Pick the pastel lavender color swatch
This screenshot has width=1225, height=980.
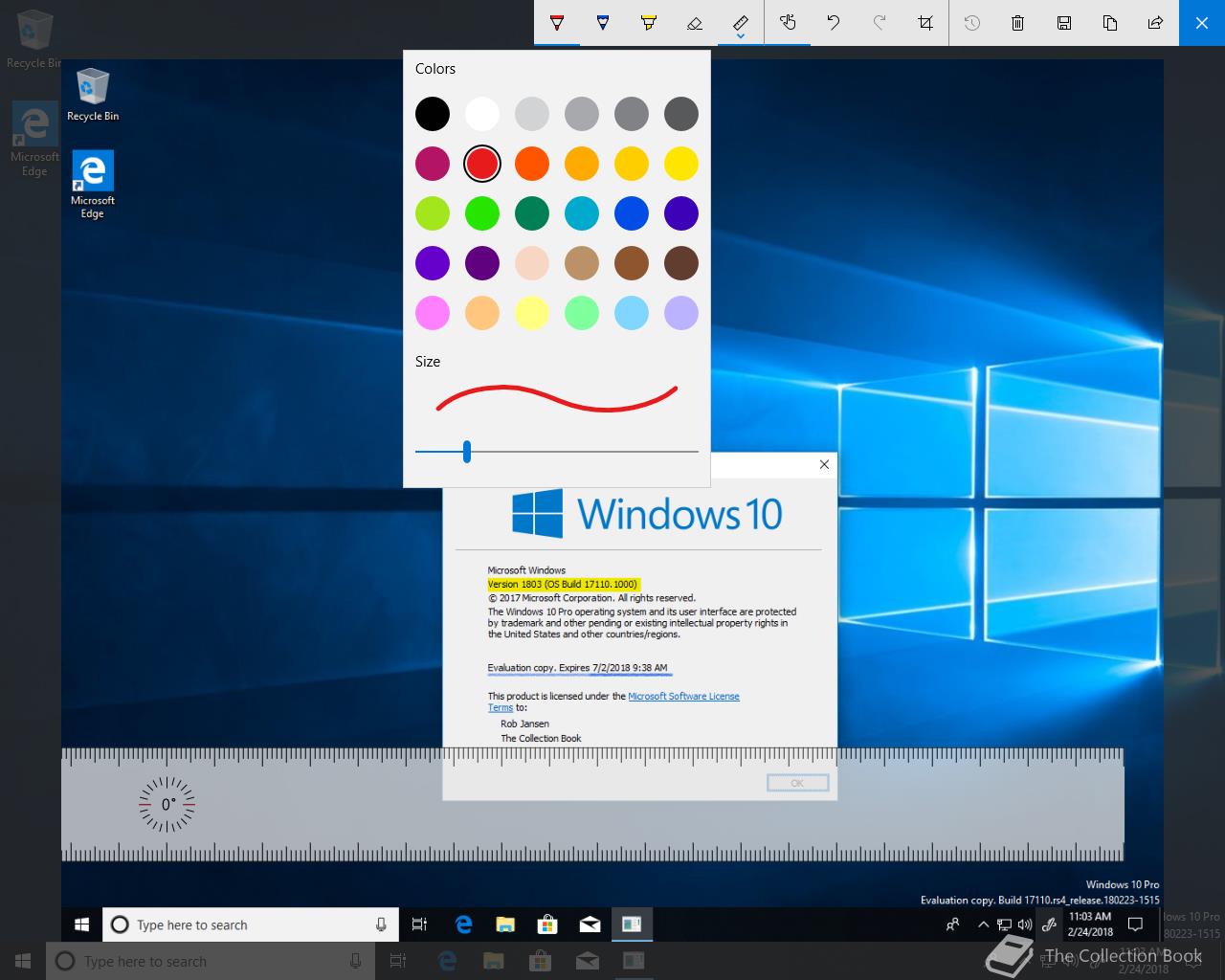[x=681, y=313]
